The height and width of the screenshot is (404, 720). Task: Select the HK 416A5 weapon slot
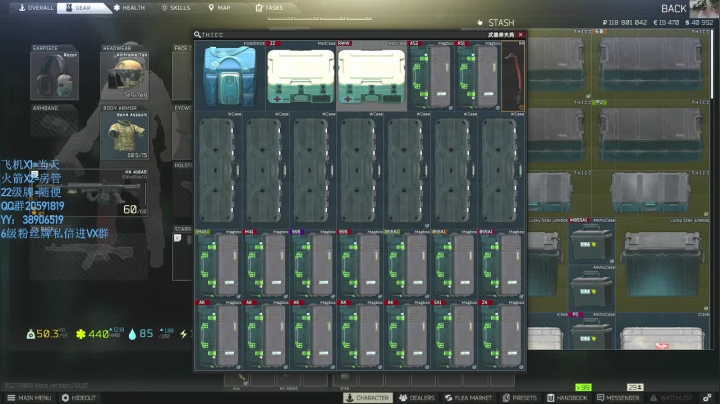89,192
